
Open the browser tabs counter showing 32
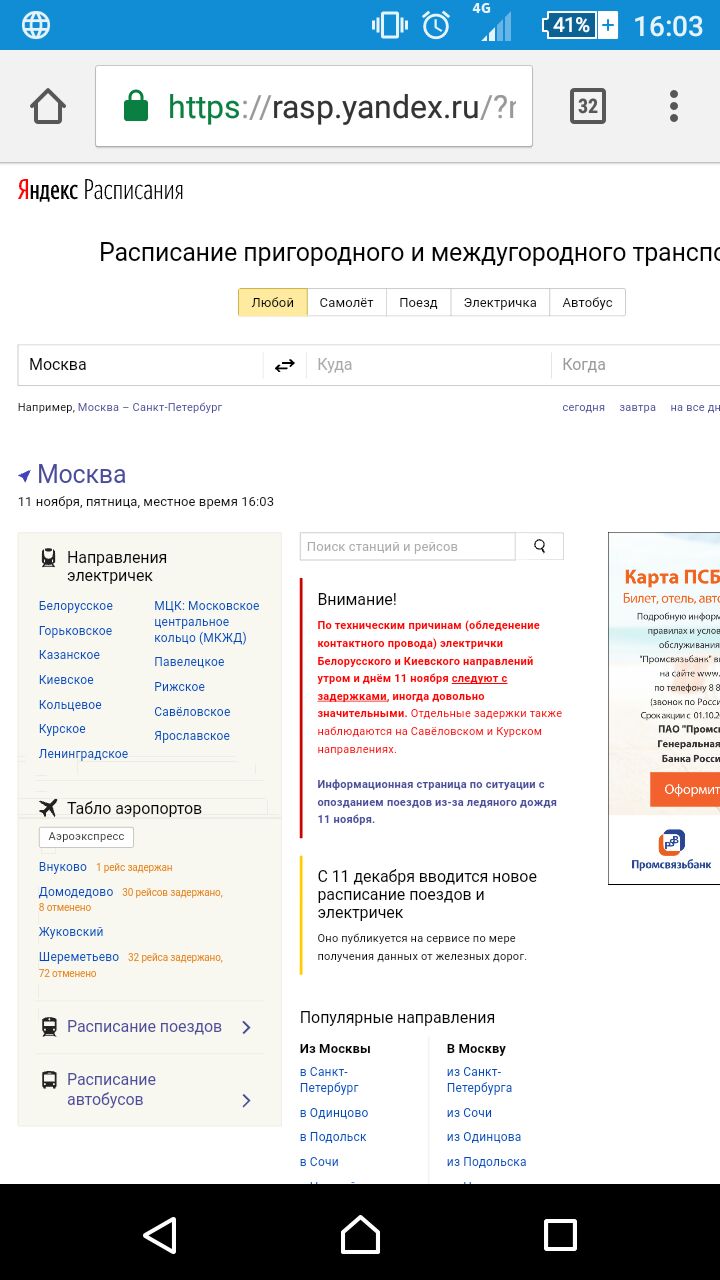point(588,106)
